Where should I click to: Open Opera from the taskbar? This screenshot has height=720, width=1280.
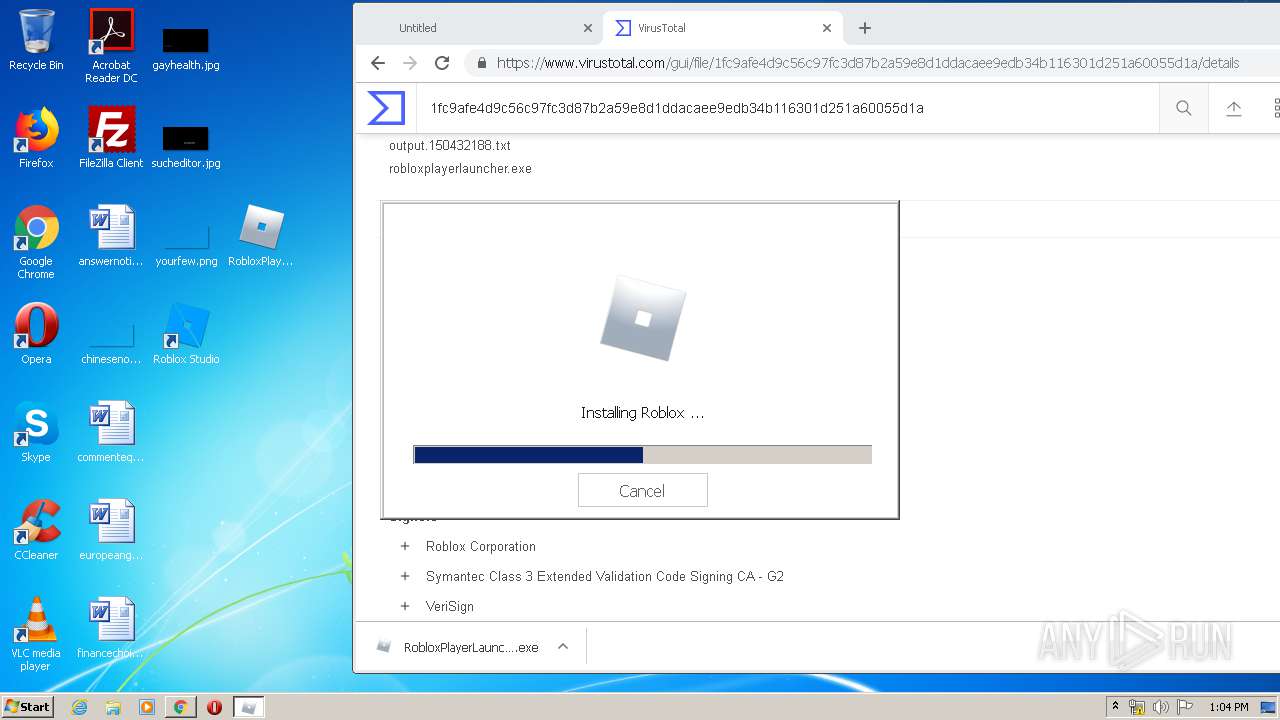(x=214, y=707)
